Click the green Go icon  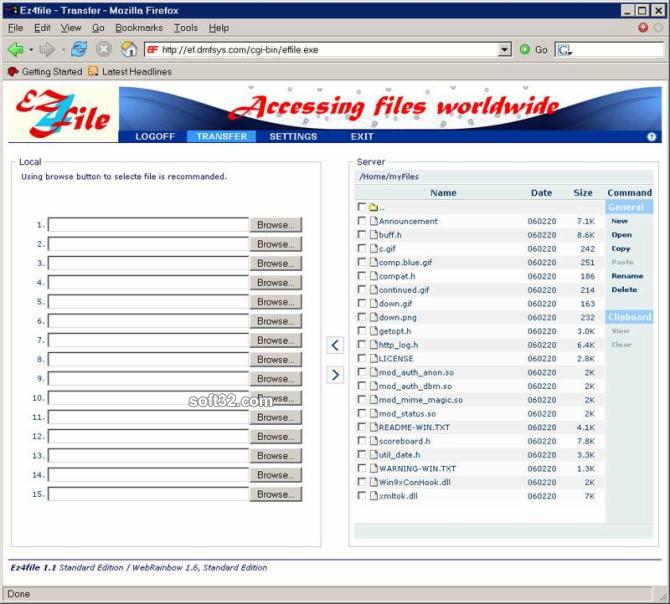pyautogui.click(x=525, y=50)
